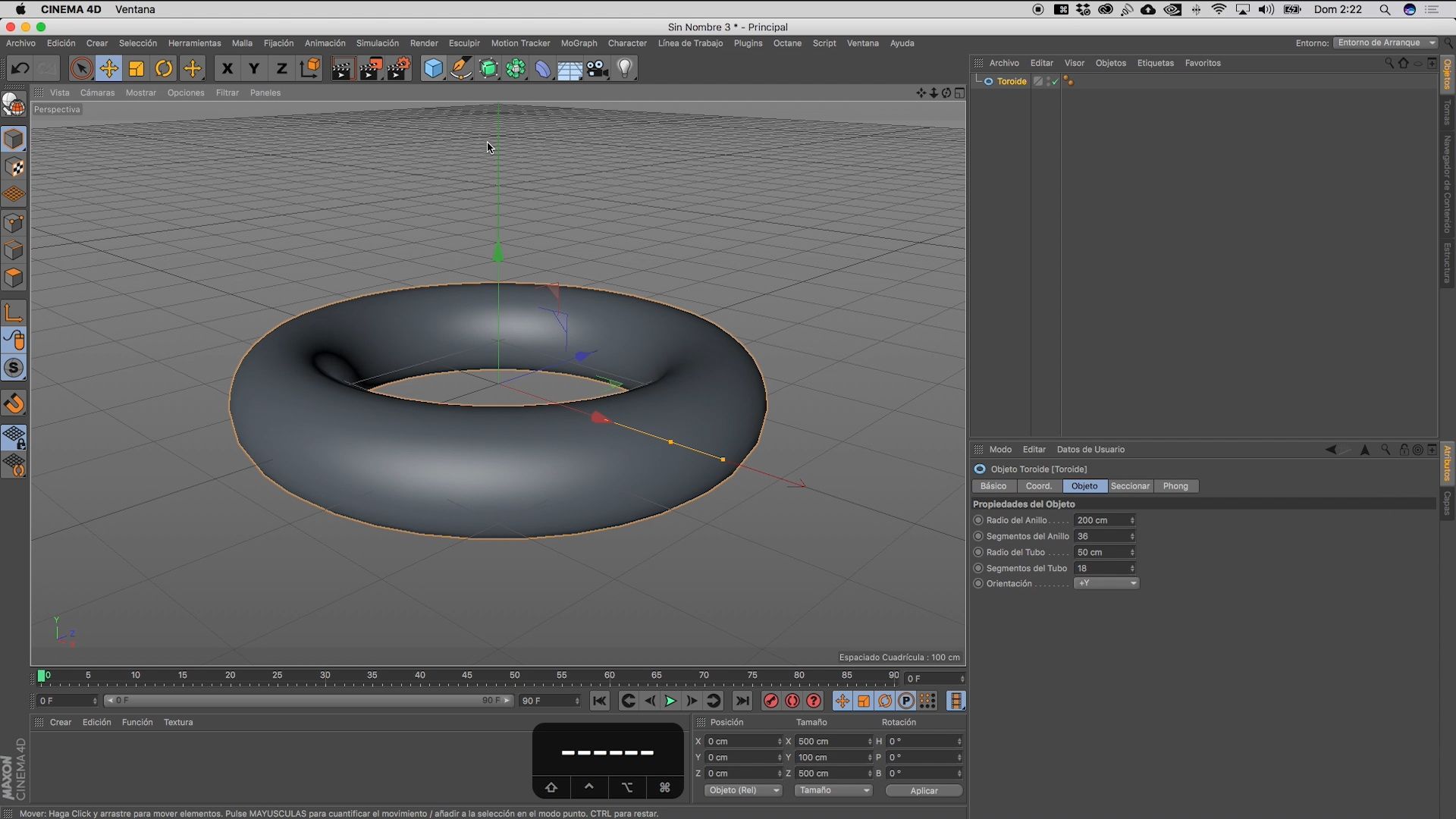
Task: Open the Básico tab
Action: [993, 486]
